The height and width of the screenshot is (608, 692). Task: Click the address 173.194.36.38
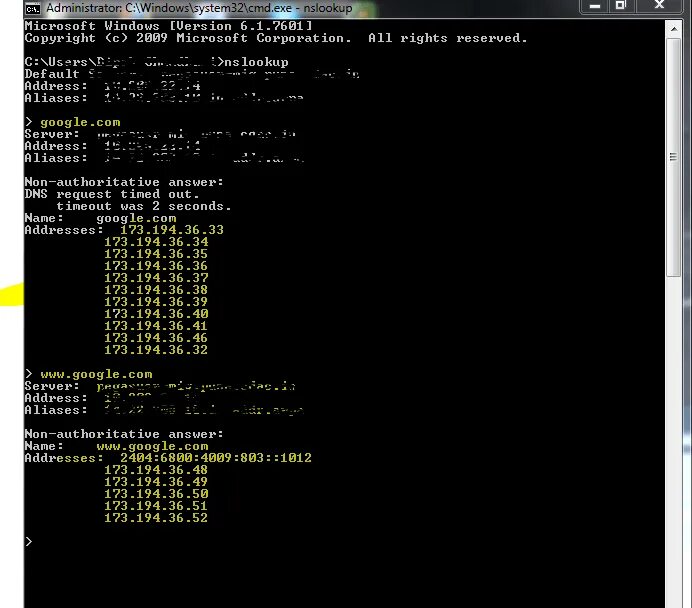[156, 290]
